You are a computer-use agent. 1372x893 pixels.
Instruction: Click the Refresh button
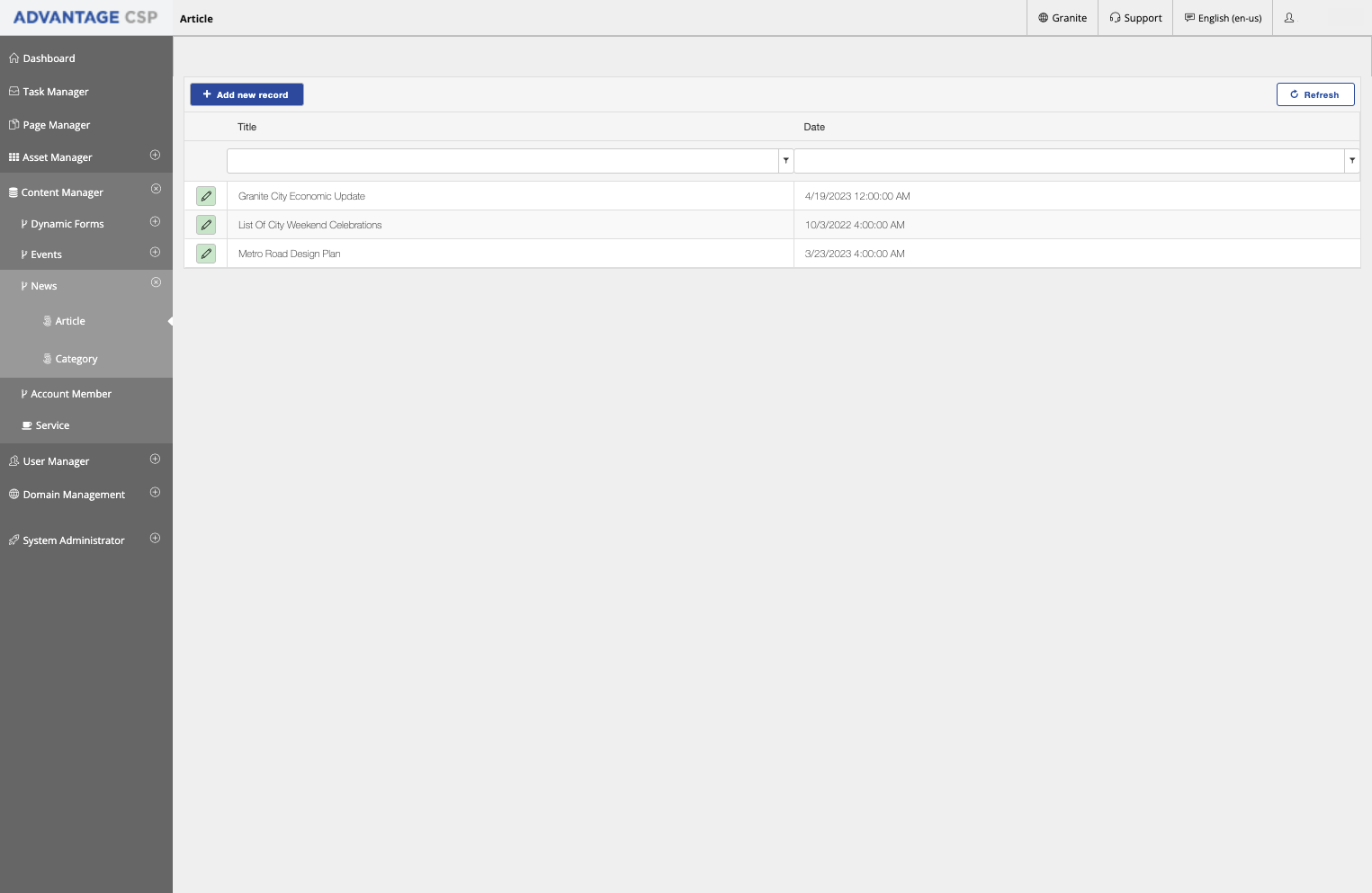click(1315, 94)
